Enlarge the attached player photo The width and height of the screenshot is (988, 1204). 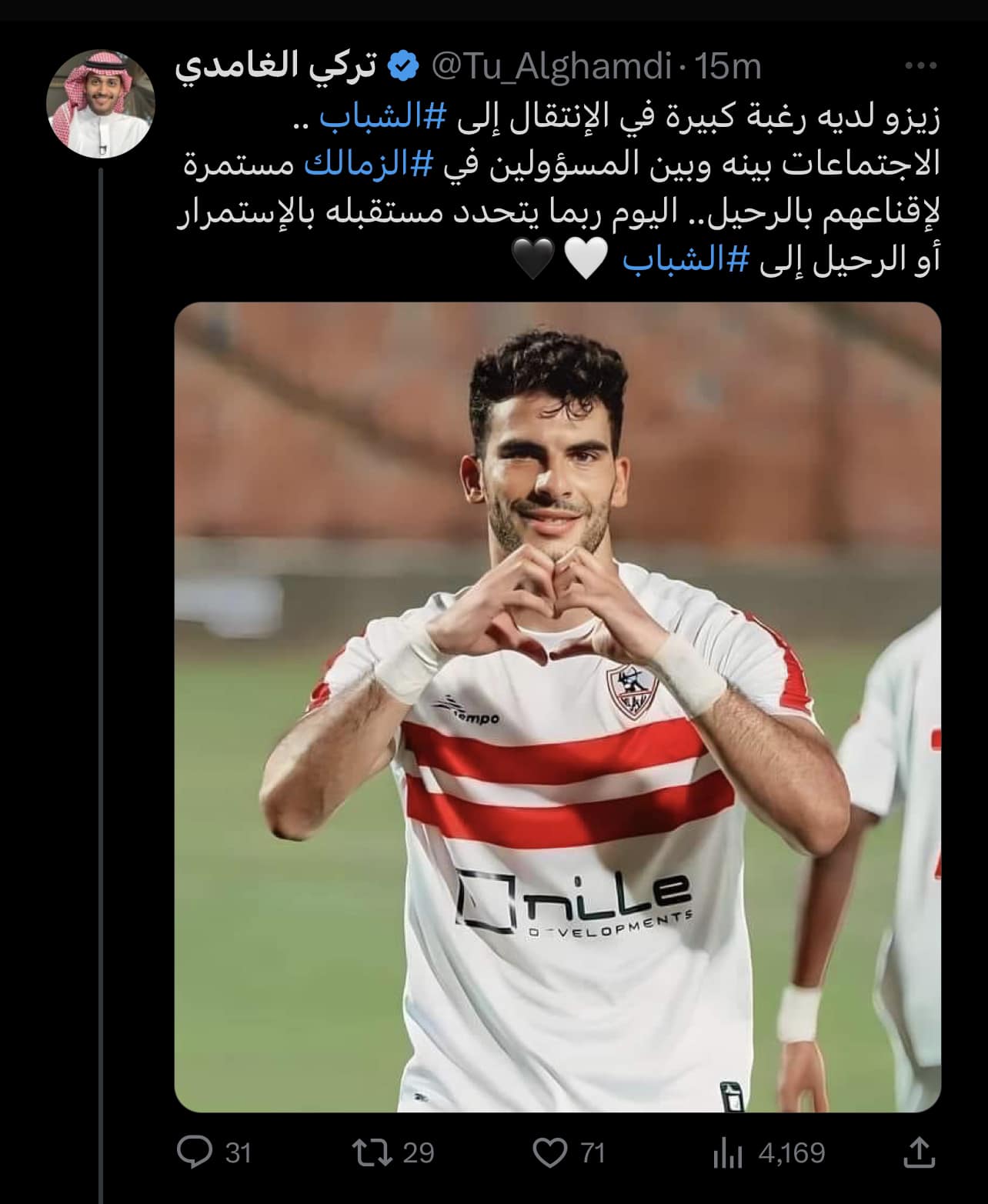pyautogui.click(x=558, y=707)
